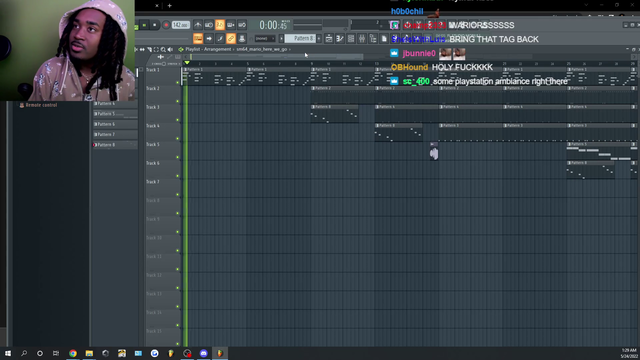Arm the red record button
The height and width of the screenshot is (360, 640).
pyautogui.click(x=166, y=25)
